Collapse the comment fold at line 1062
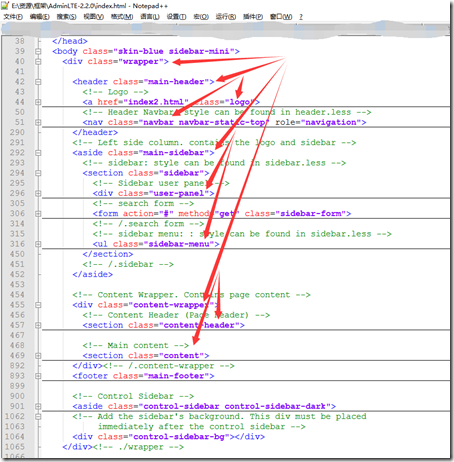This screenshot has width=454, height=462. 38,417
